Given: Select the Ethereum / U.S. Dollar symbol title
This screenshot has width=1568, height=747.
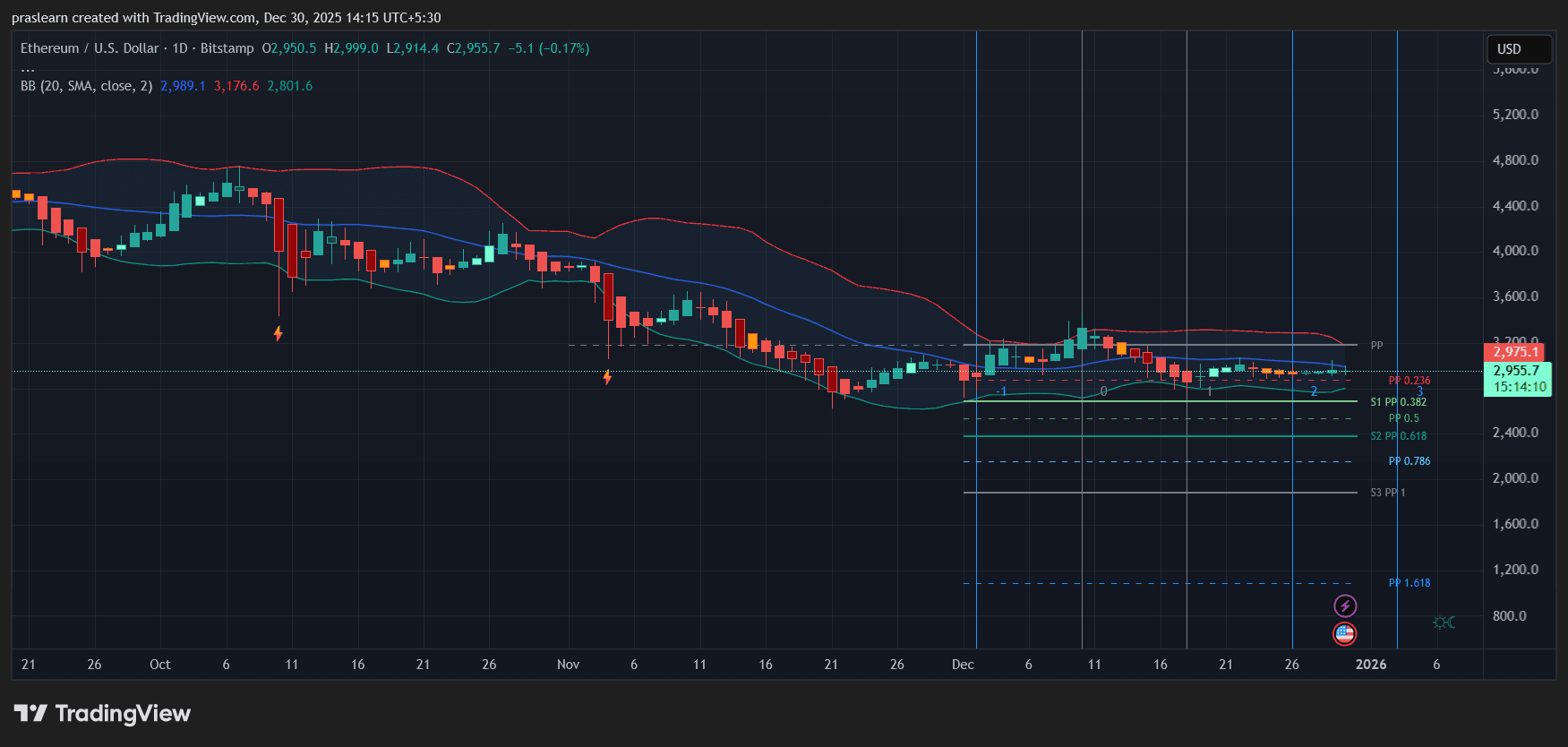Looking at the screenshot, I should pyautogui.click(x=90, y=48).
